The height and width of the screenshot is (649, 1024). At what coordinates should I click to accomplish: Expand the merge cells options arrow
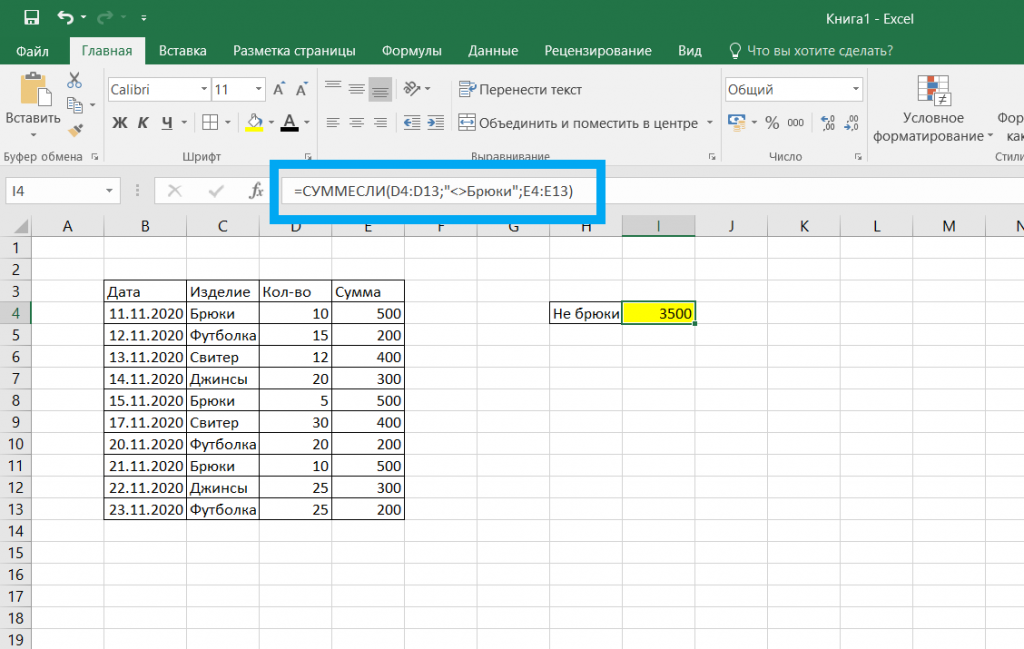click(x=710, y=123)
